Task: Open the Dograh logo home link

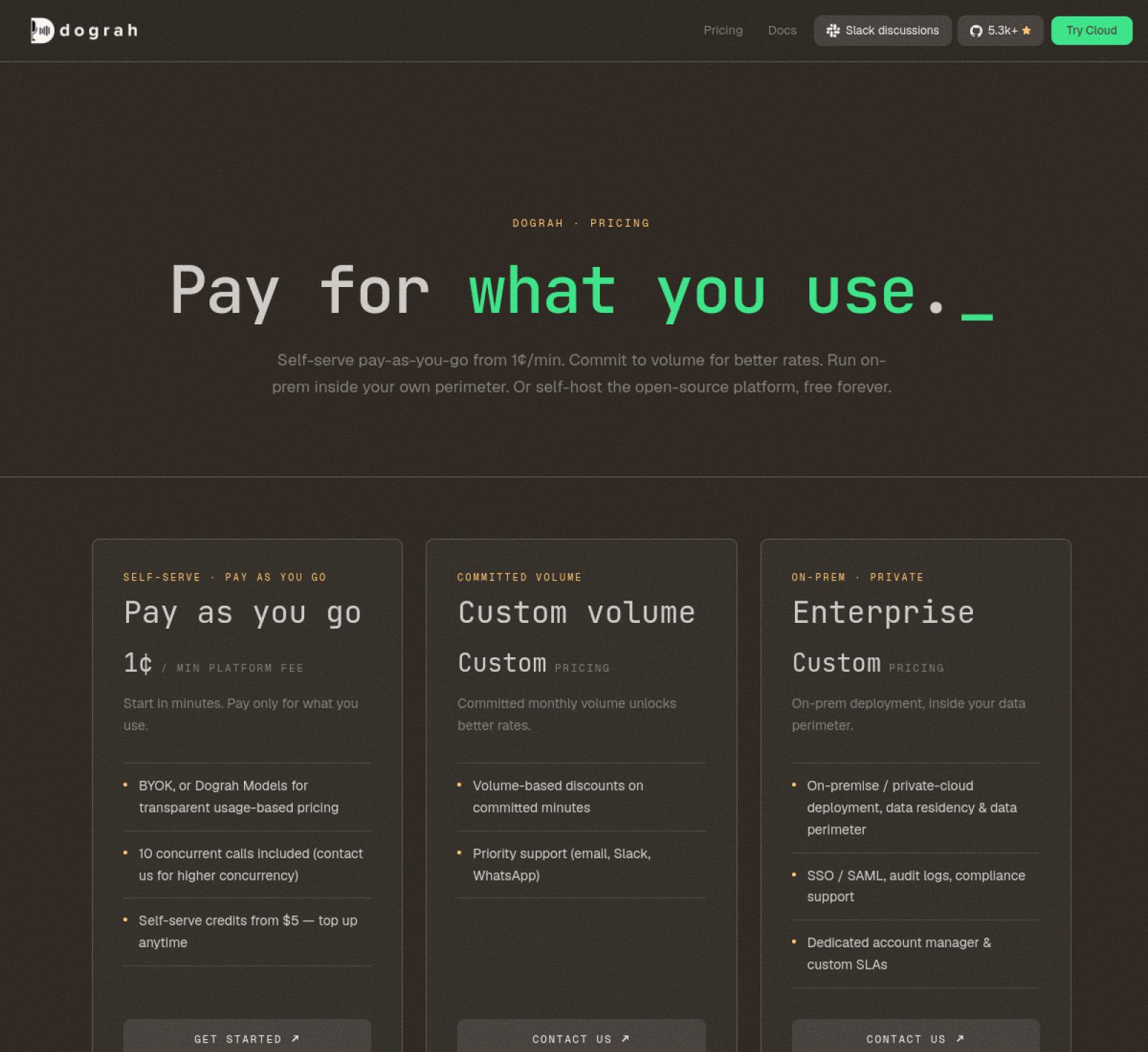Action: click(x=85, y=30)
